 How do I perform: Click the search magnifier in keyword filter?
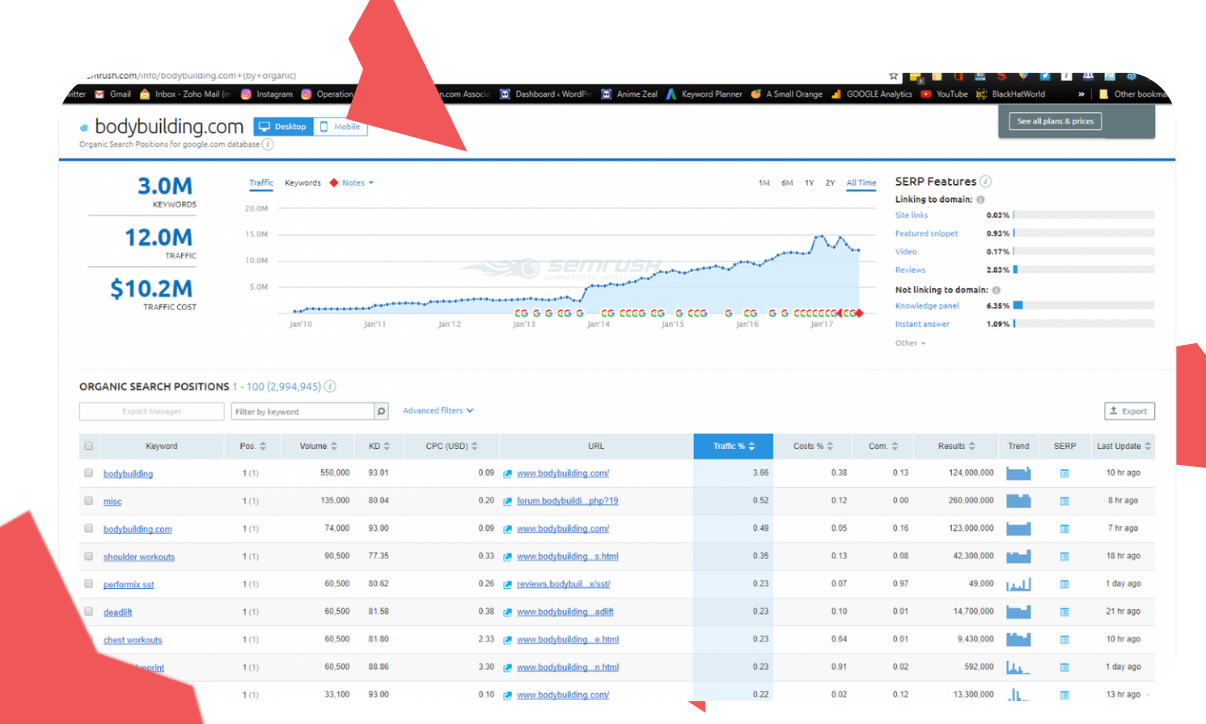point(381,411)
